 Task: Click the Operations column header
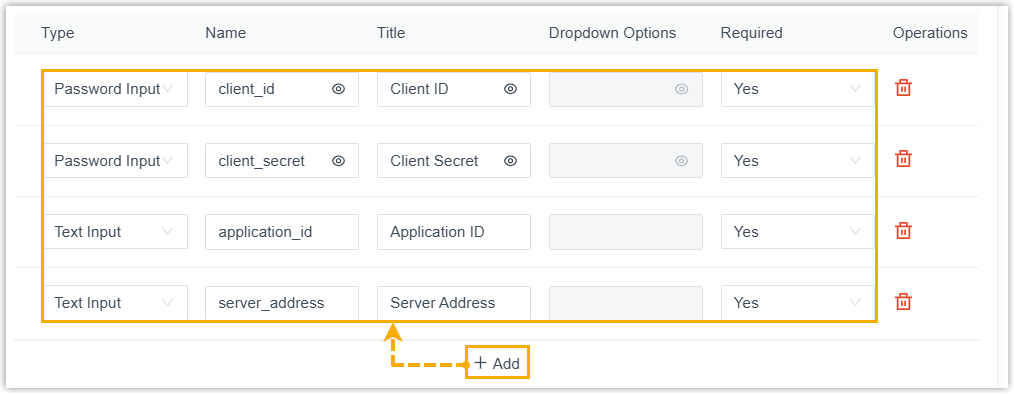tap(930, 33)
